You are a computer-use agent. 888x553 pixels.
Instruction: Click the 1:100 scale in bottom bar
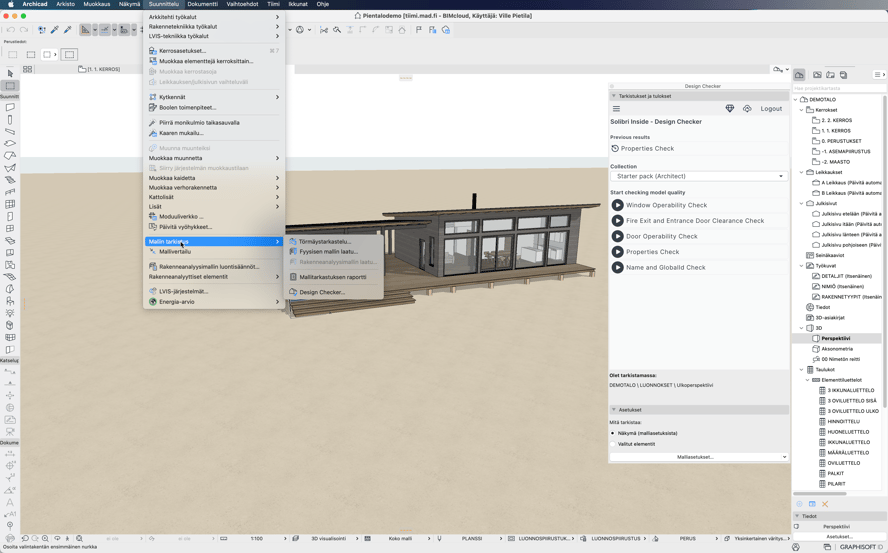[x=257, y=538]
